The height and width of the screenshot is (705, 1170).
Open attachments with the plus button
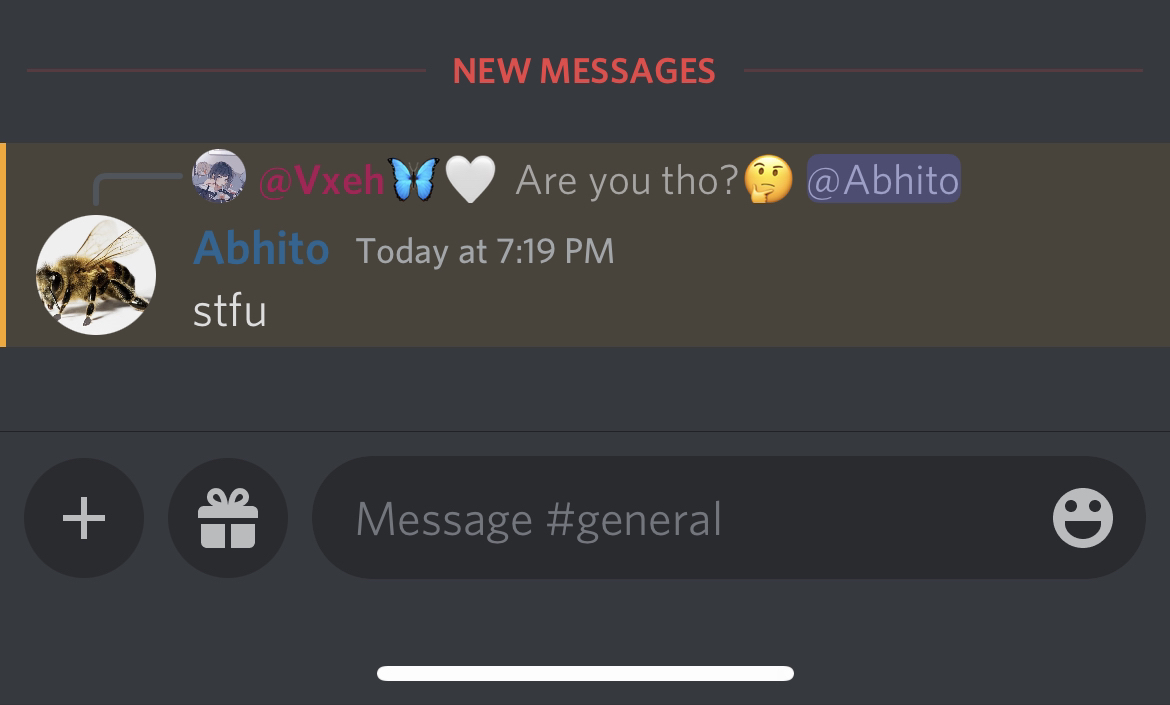(x=84, y=518)
